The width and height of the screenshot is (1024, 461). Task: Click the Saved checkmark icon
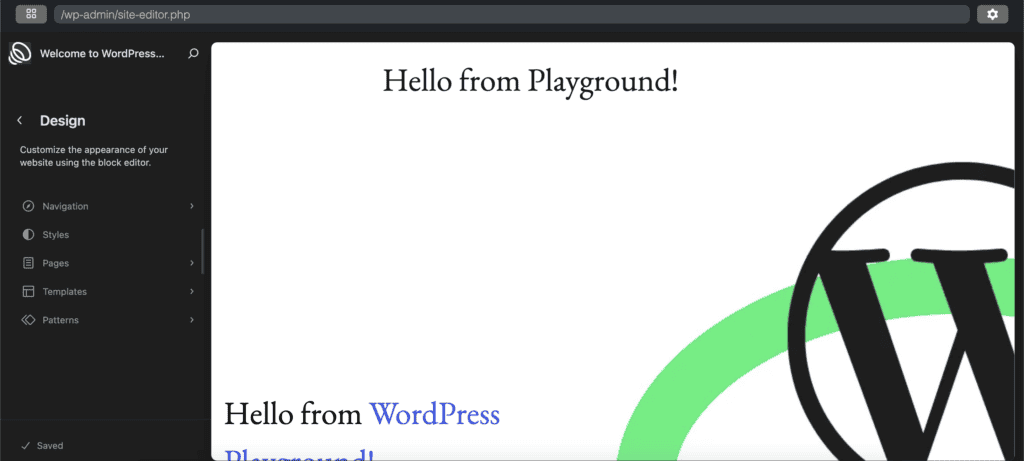click(25, 445)
